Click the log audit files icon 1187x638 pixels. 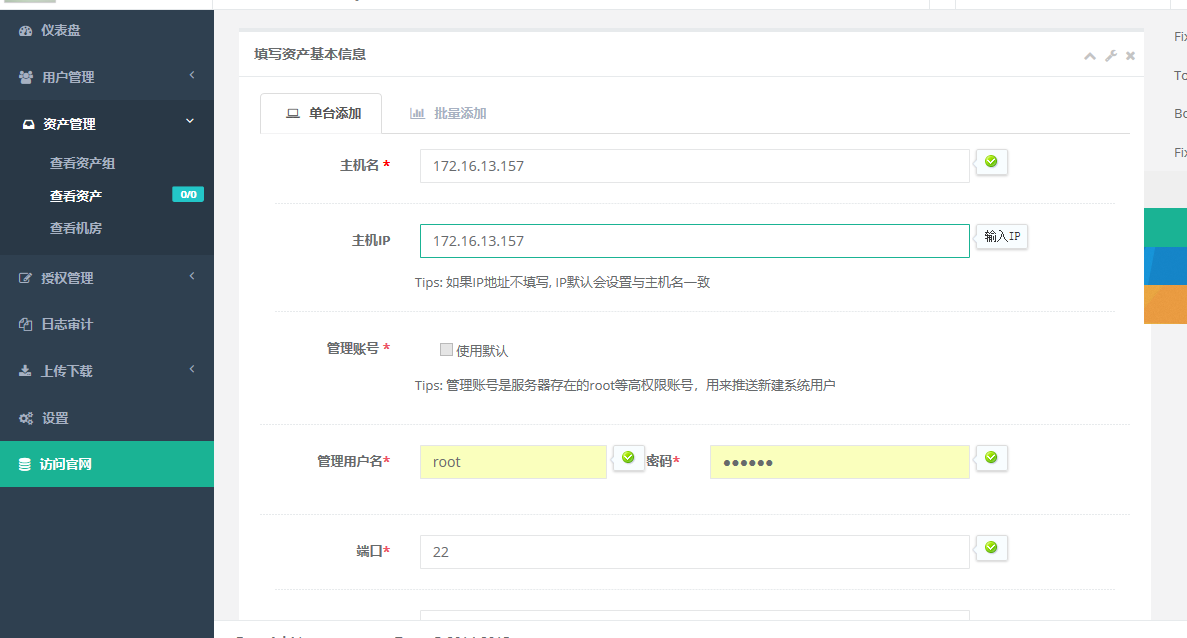26,325
